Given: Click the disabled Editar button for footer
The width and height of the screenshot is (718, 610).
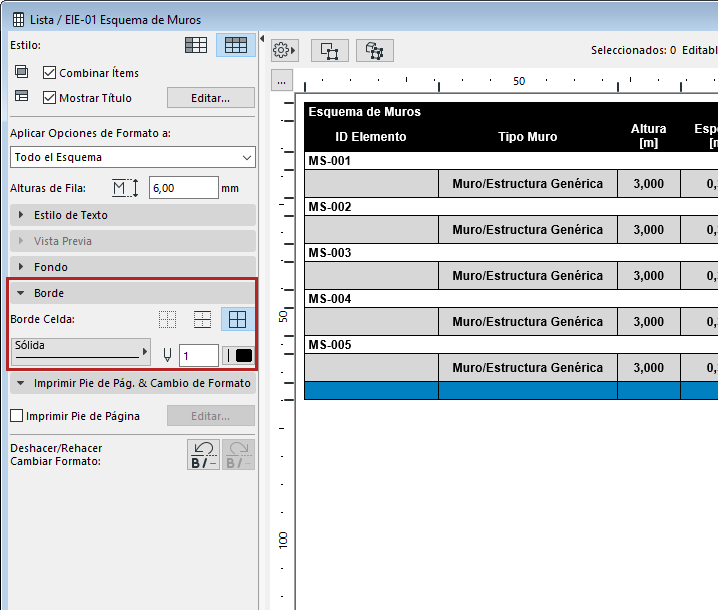Looking at the screenshot, I should (x=211, y=415).
